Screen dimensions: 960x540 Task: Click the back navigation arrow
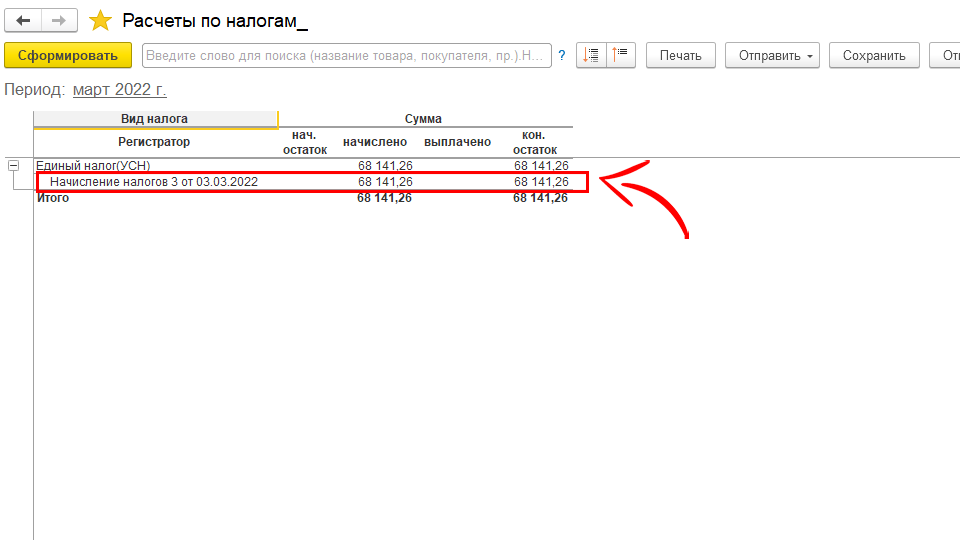tap(24, 20)
